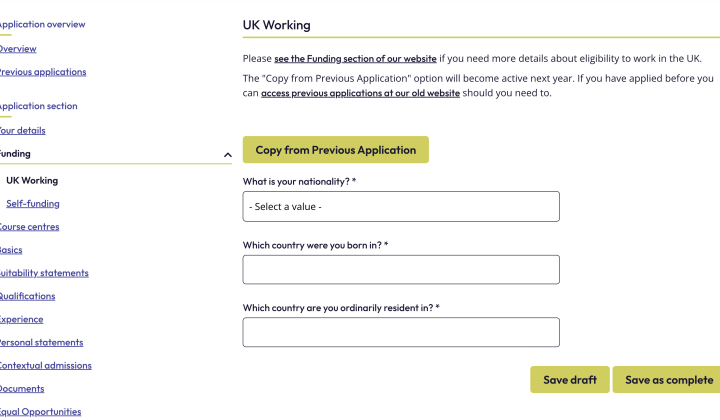Image resolution: width=720 pixels, height=420 pixels.
Task: Navigate to Your details section
Action: [x=22, y=130]
